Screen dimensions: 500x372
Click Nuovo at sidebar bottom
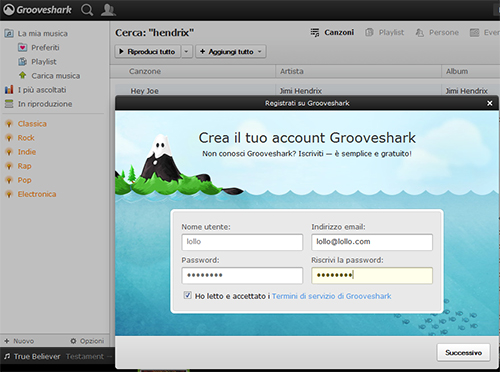pos(19,341)
